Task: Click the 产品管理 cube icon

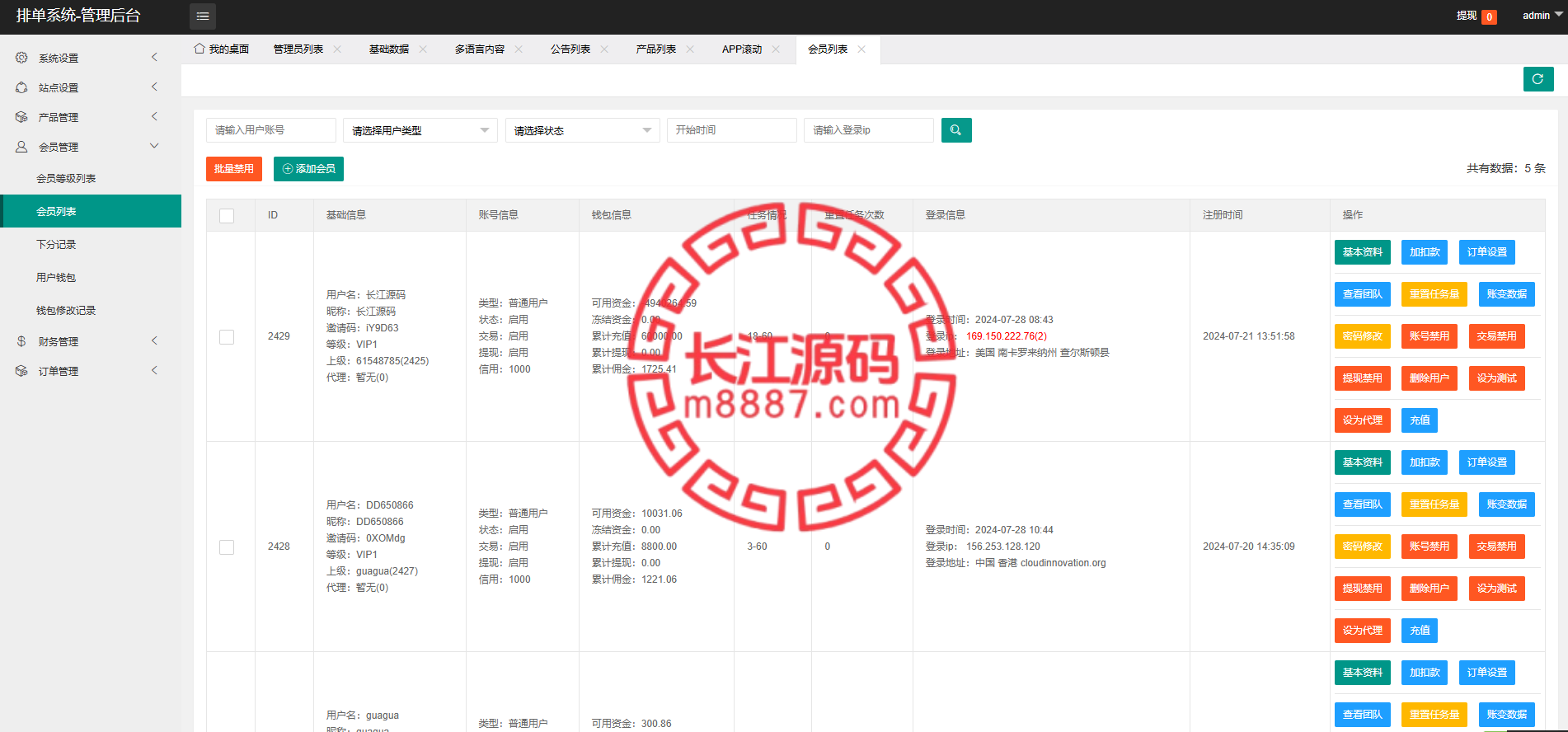Action: point(21,117)
